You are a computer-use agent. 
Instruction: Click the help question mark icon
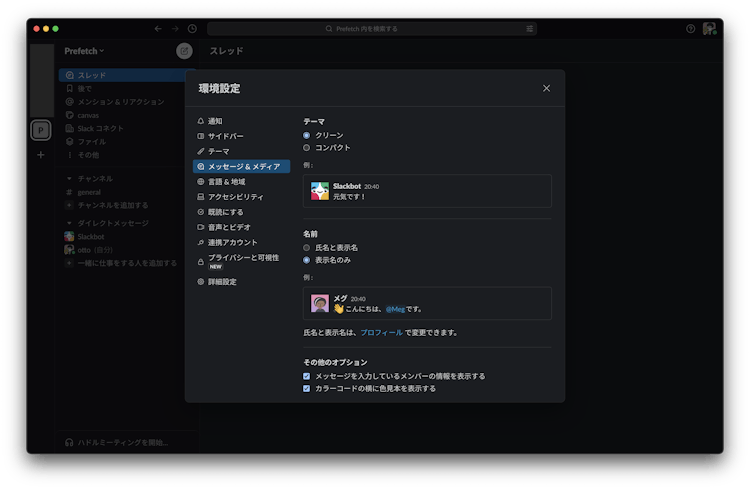690,29
